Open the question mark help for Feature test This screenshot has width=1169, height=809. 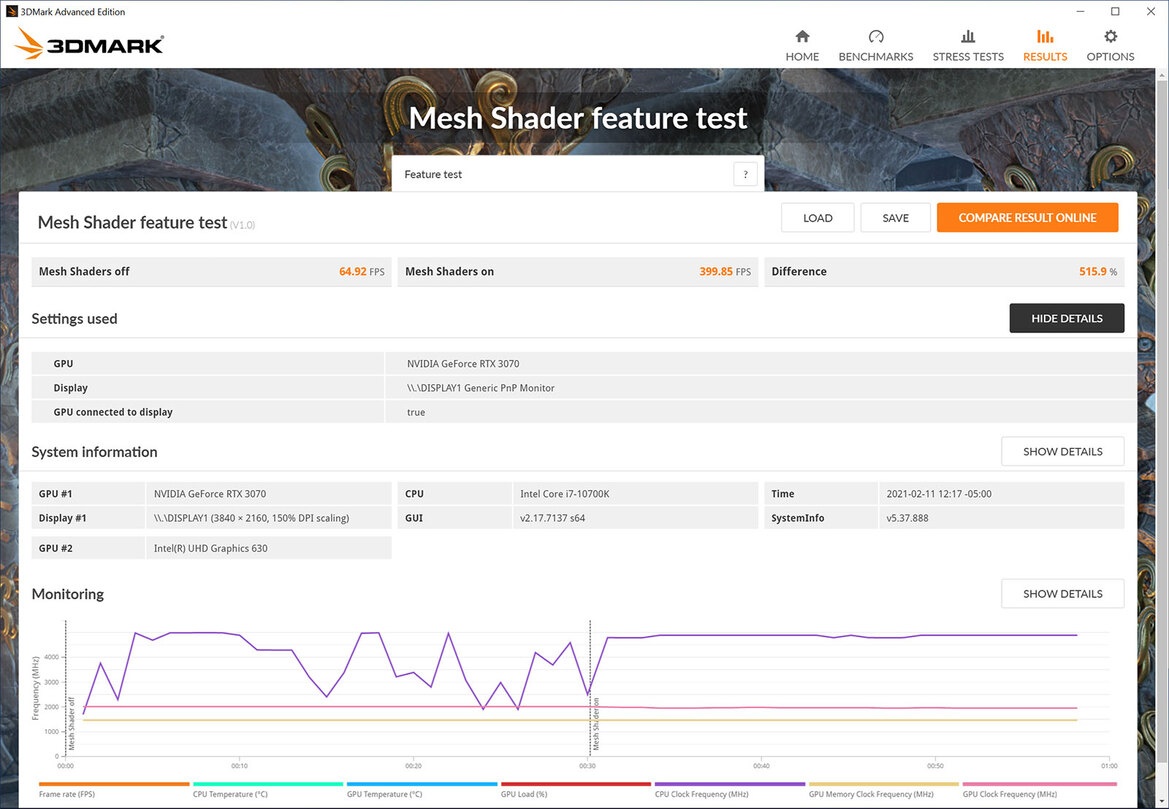[x=746, y=174]
